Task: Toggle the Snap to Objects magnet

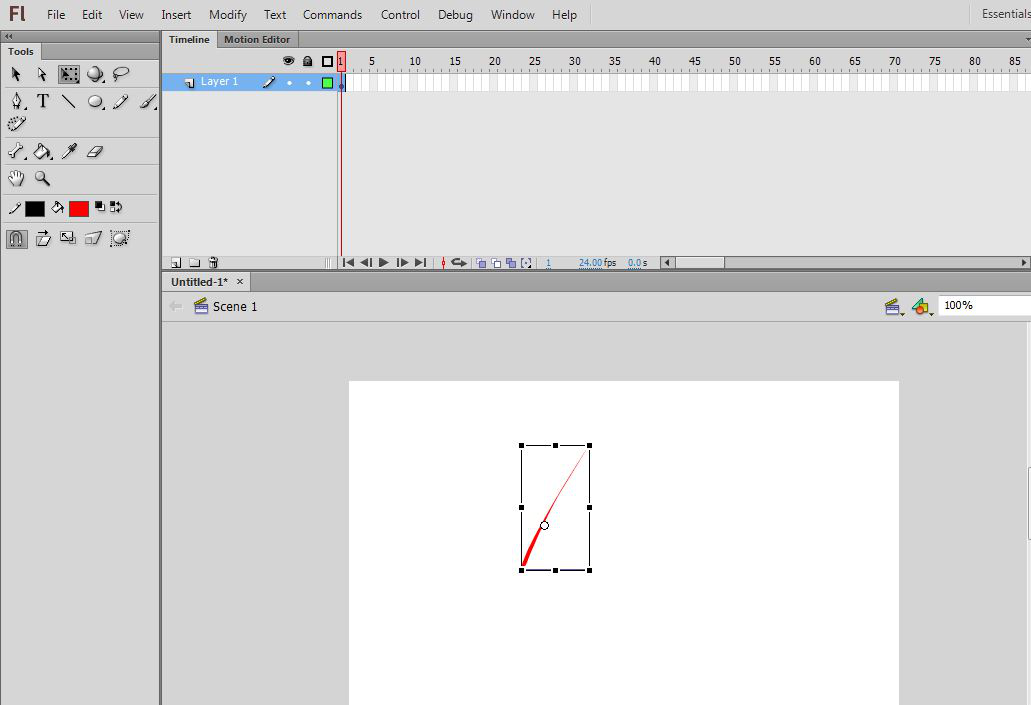Action: pyautogui.click(x=16, y=239)
